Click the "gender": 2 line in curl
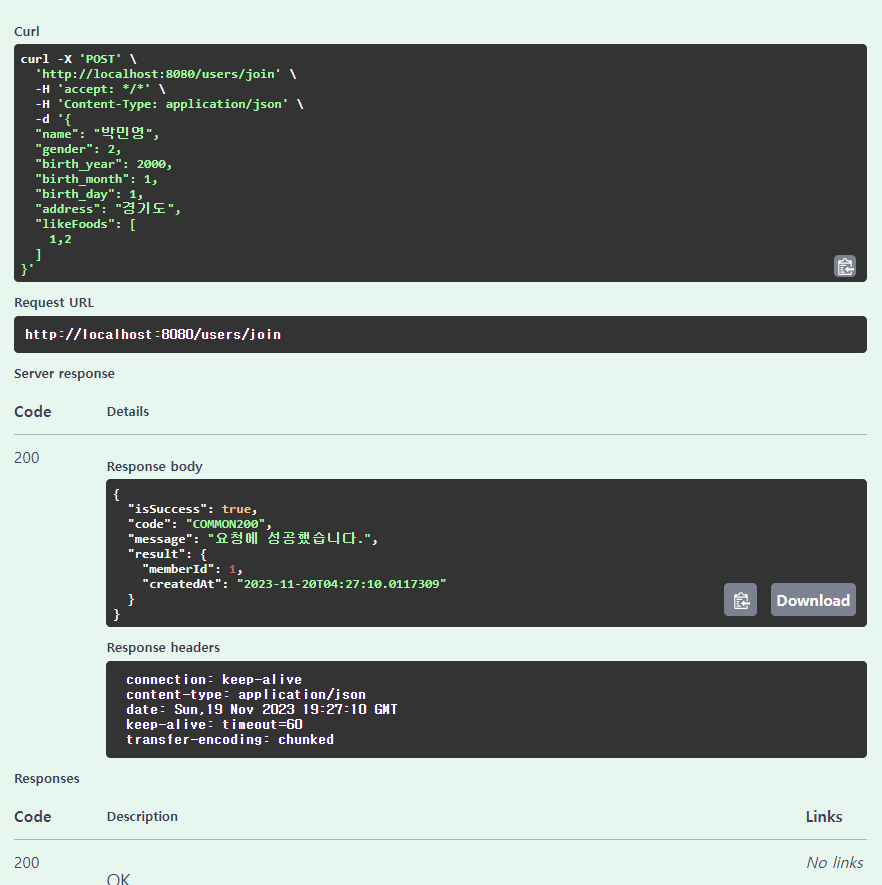882x885 pixels. click(x=78, y=149)
